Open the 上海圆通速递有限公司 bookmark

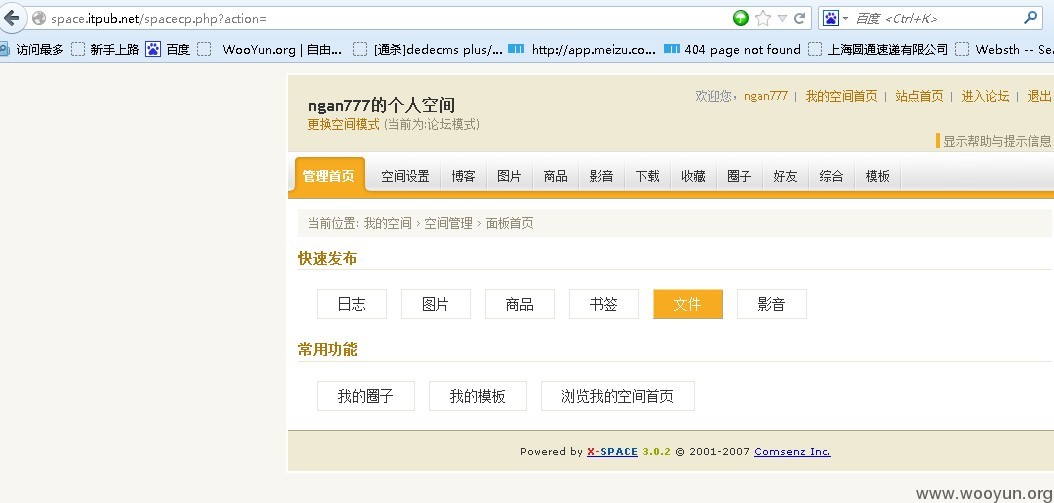(878, 49)
